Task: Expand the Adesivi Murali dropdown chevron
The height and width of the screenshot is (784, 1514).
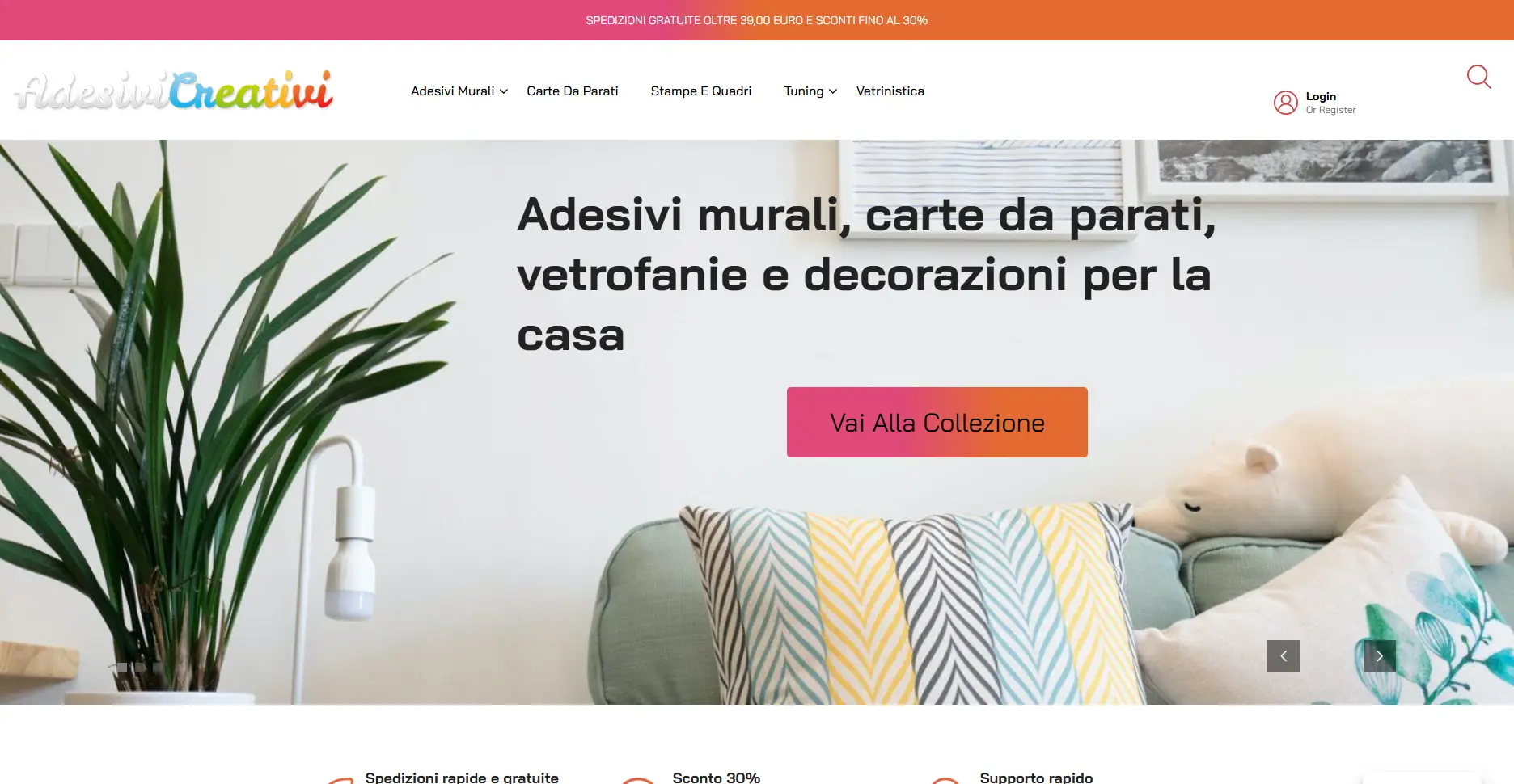Action: (504, 91)
